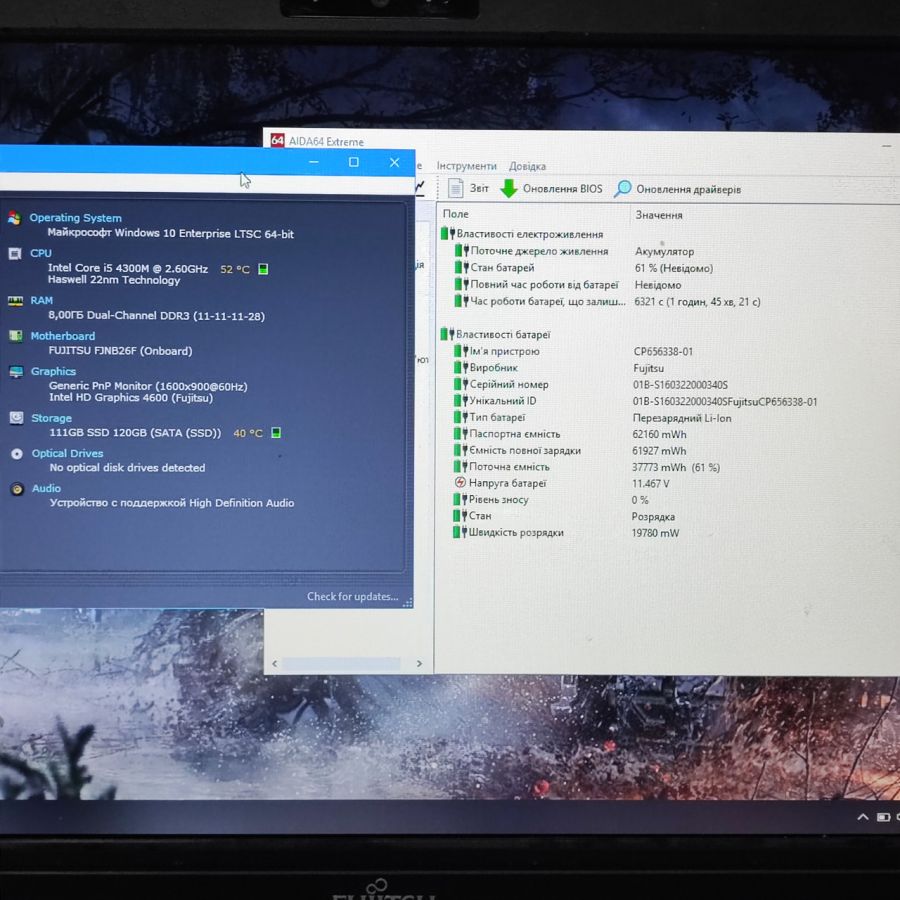Click the RAM memory stick icon

tap(15, 300)
